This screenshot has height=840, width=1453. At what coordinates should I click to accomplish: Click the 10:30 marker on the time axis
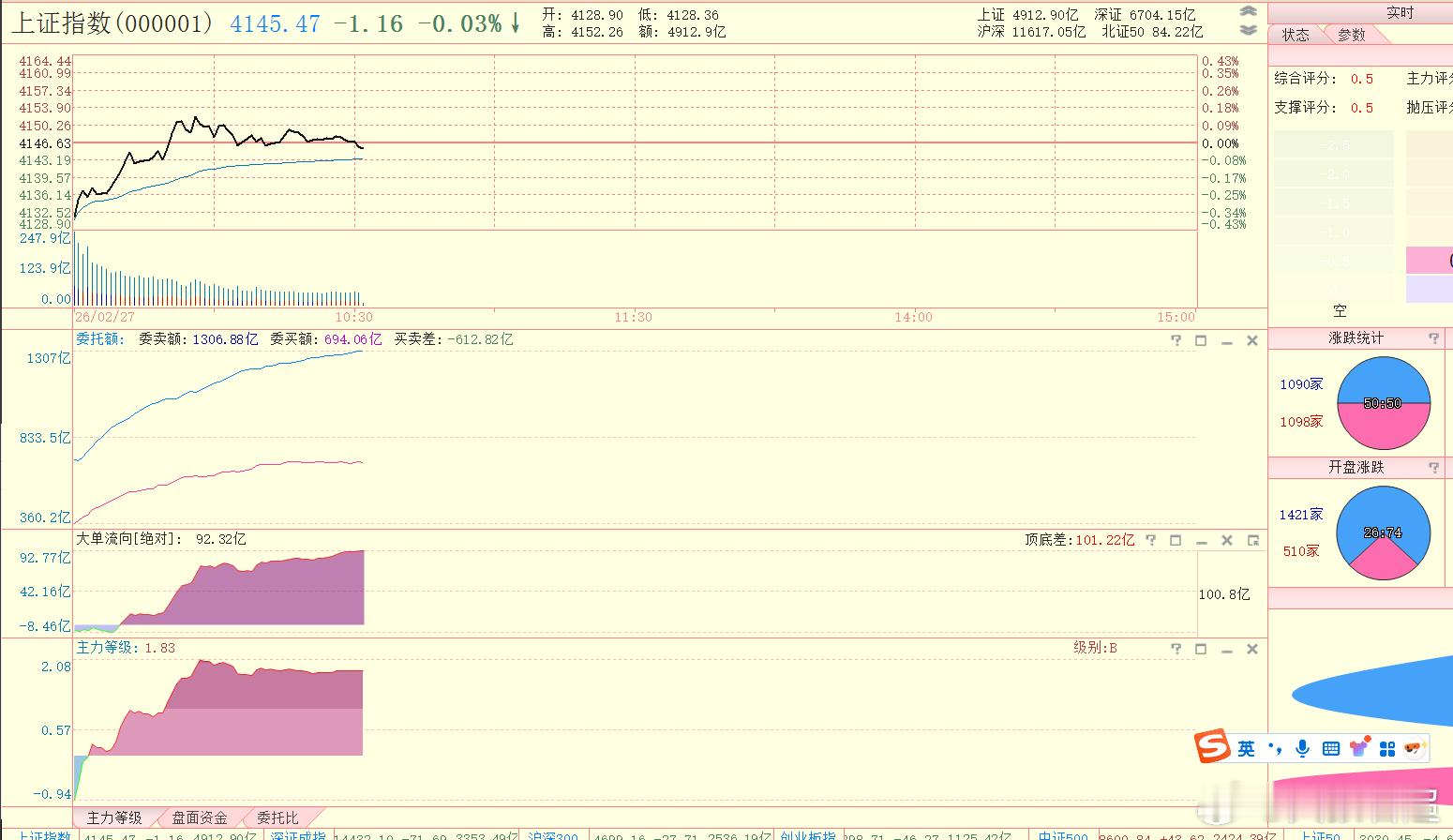[353, 318]
